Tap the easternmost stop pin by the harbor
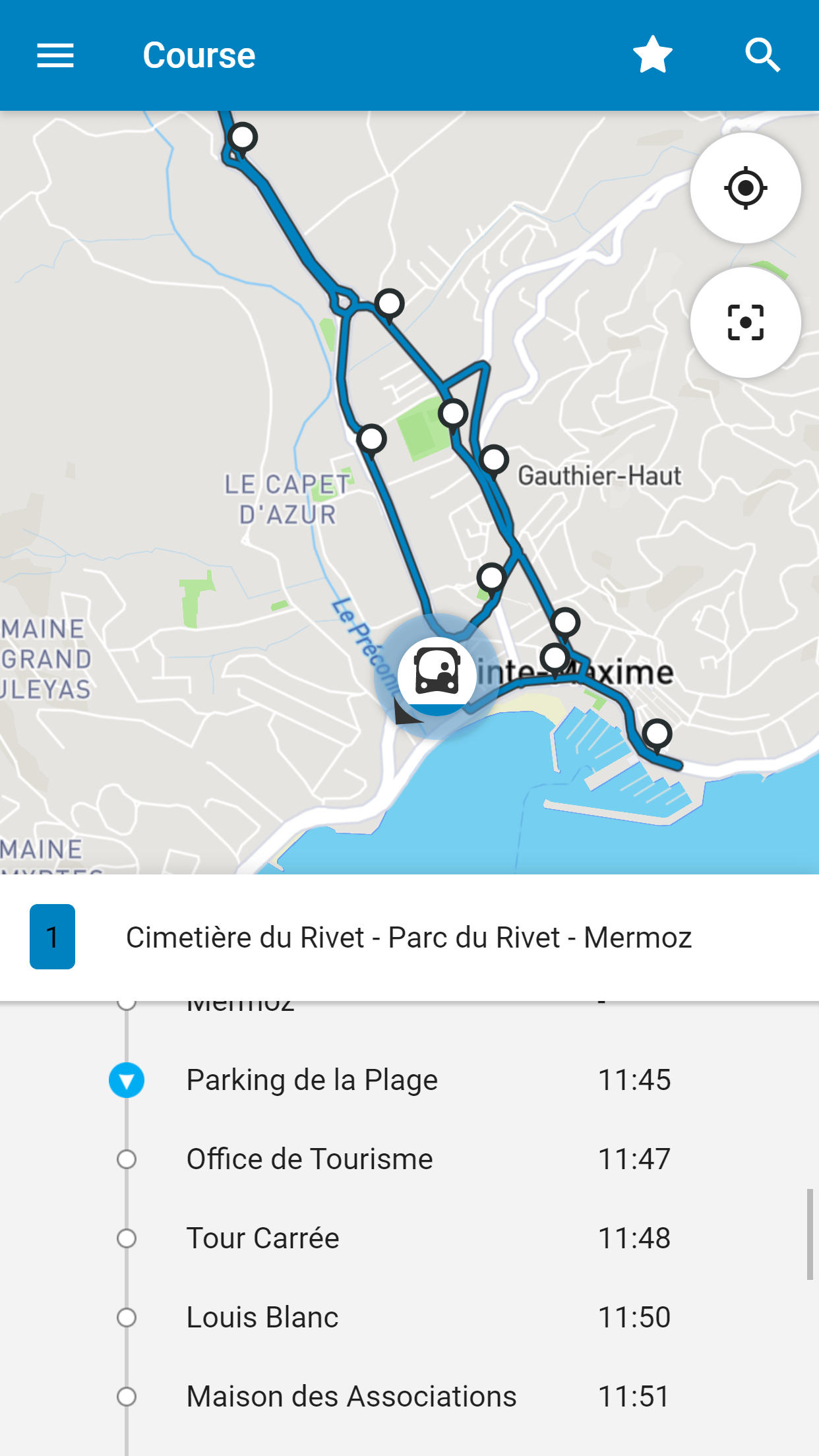Screen dimensions: 819x1456 (x=657, y=733)
